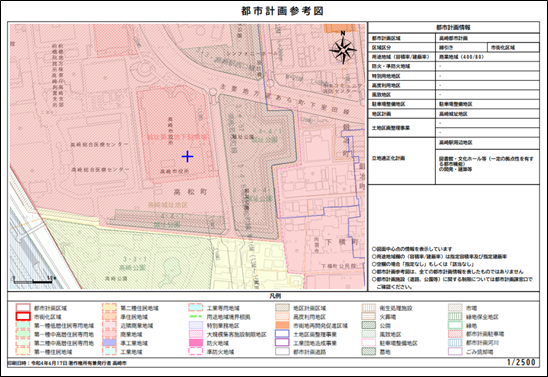
Task: Click the 商業地域 (400/80) zoning value cell
Action: tap(487, 57)
